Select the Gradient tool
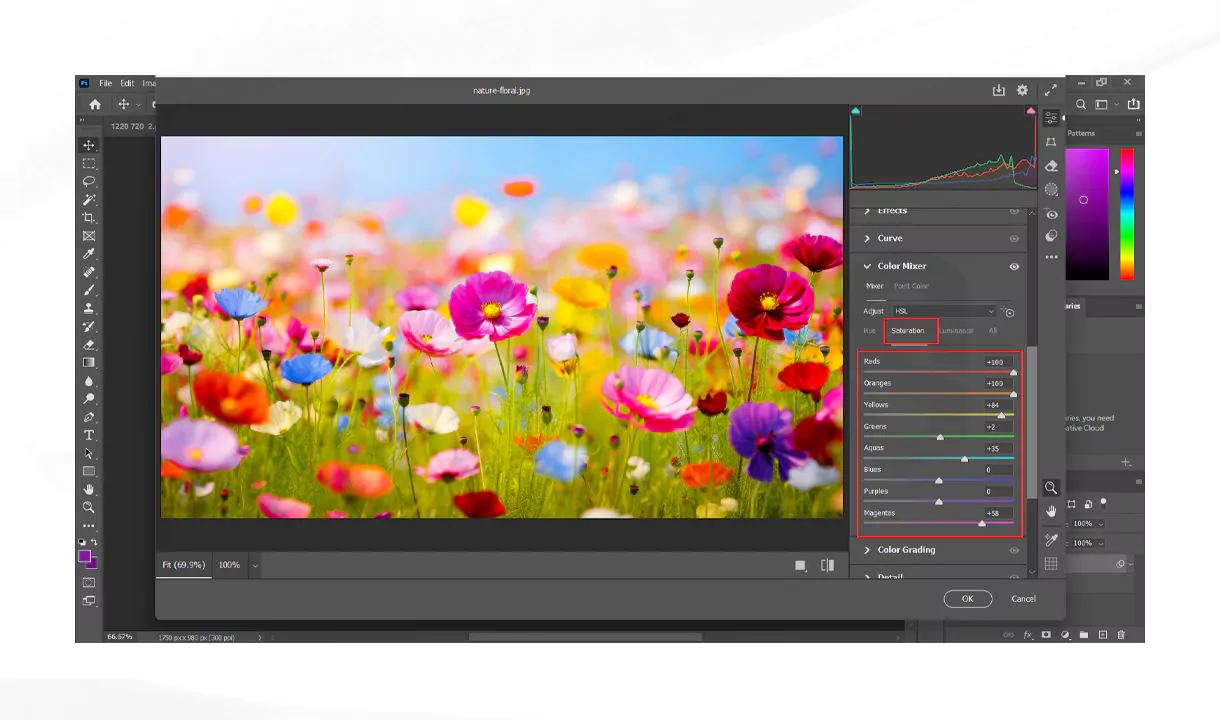Screen dimensions: 1220x720 [x=89, y=362]
